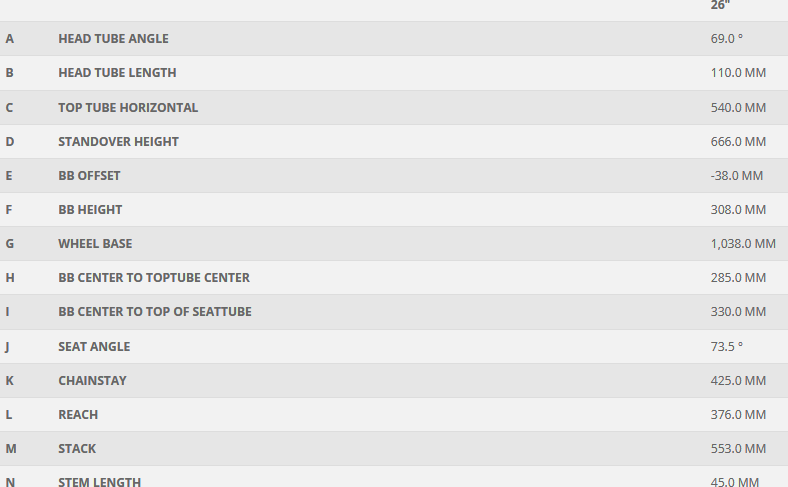Click the 69.0 ° head tube angle value
The height and width of the screenshot is (487, 788).
(726, 39)
